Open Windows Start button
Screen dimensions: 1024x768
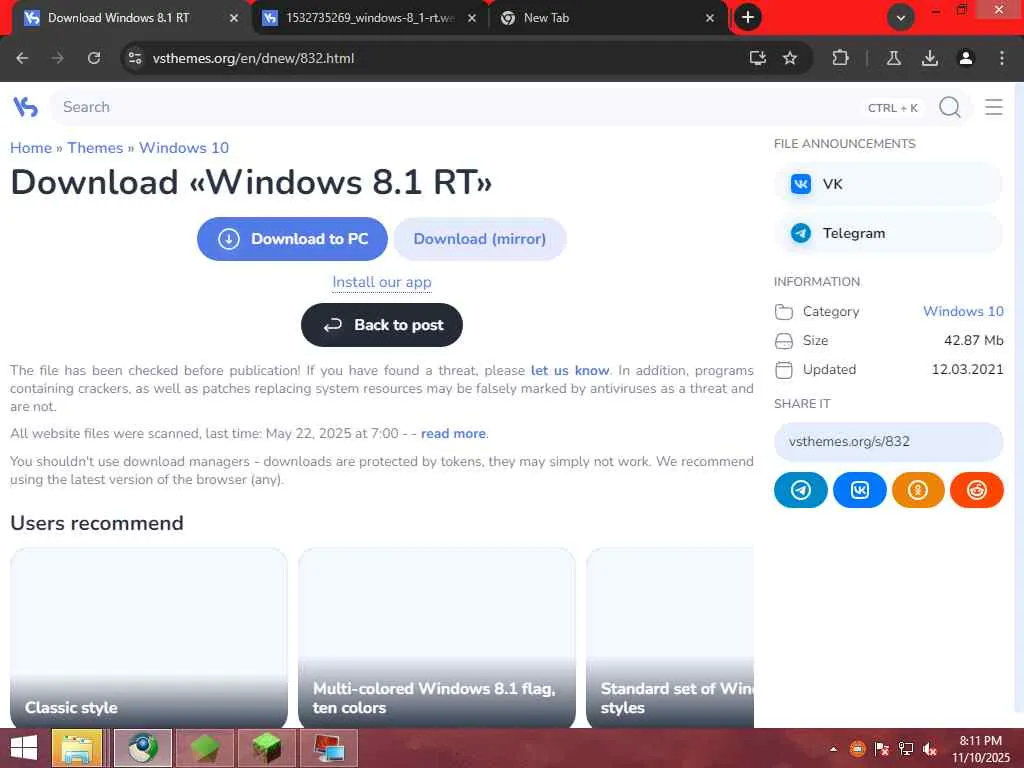24,748
